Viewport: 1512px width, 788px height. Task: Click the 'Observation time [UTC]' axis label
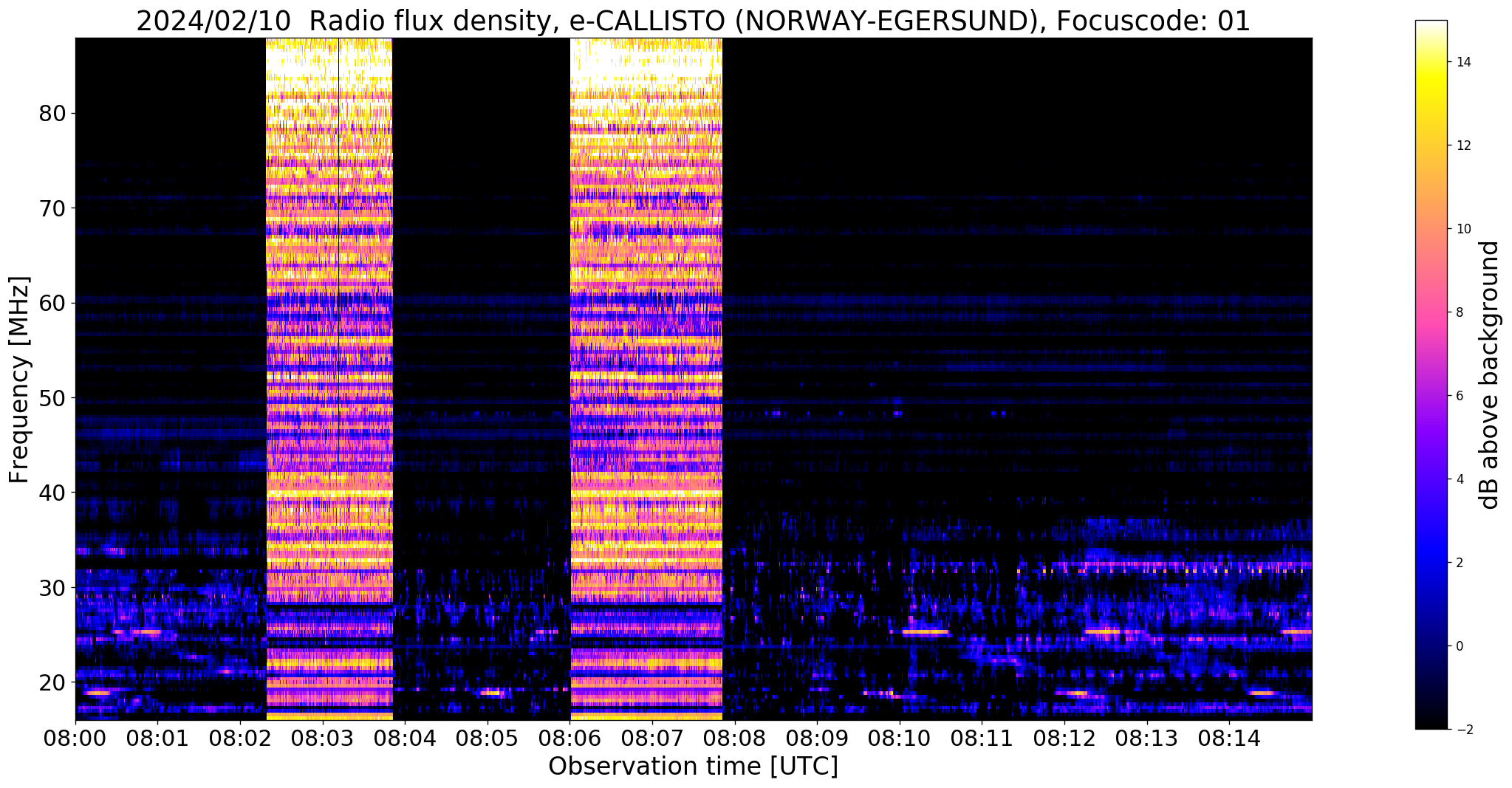[x=693, y=767]
